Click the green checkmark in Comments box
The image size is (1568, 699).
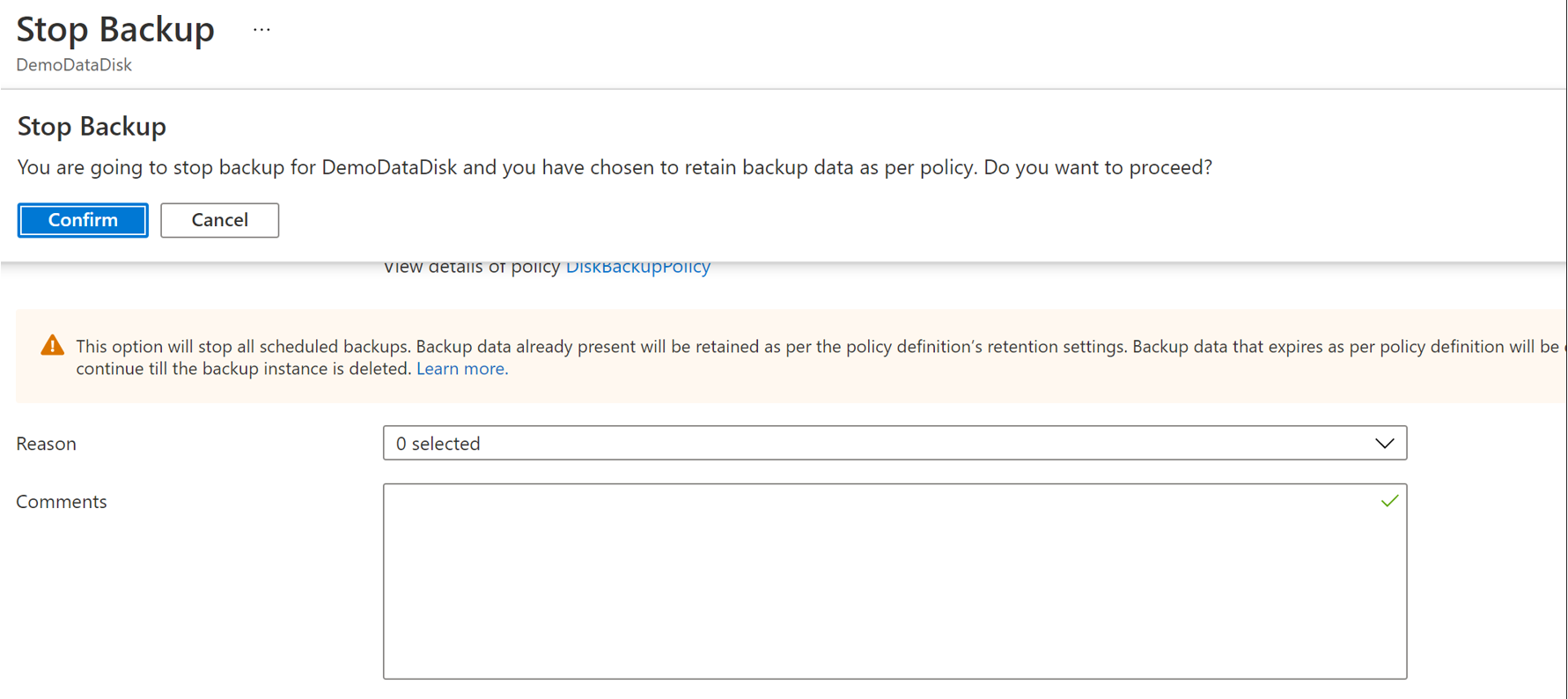coord(1389,501)
